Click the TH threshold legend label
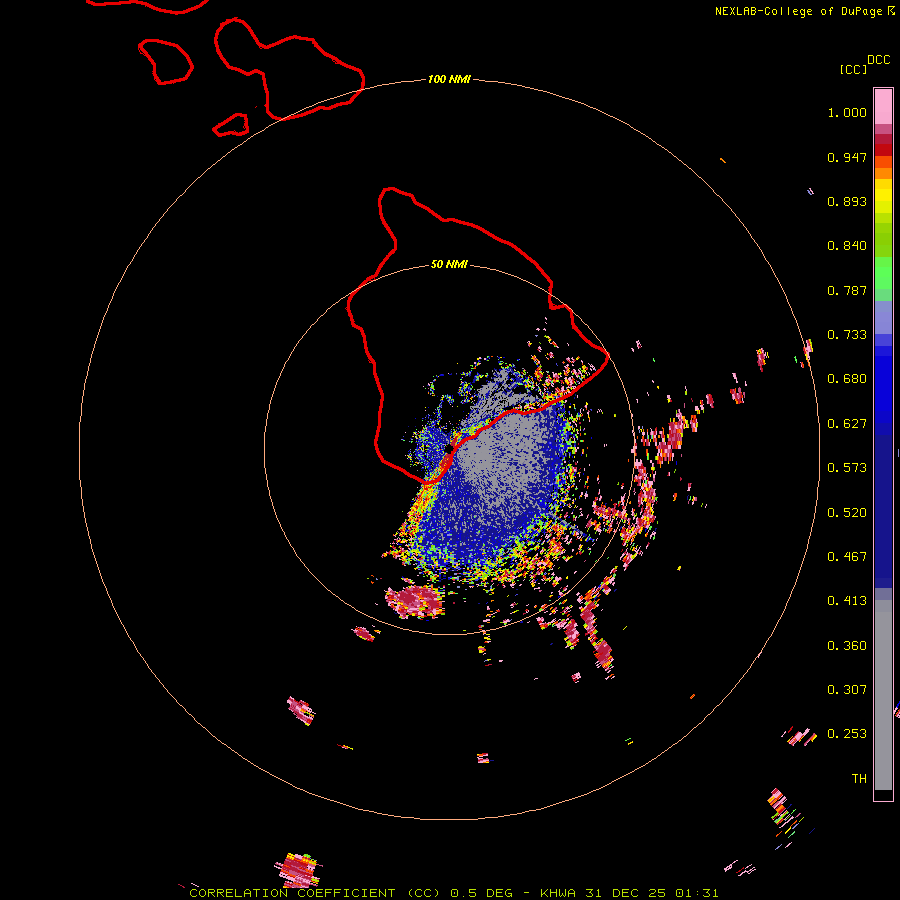This screenshot has width=900, height=900. [859, 779]
